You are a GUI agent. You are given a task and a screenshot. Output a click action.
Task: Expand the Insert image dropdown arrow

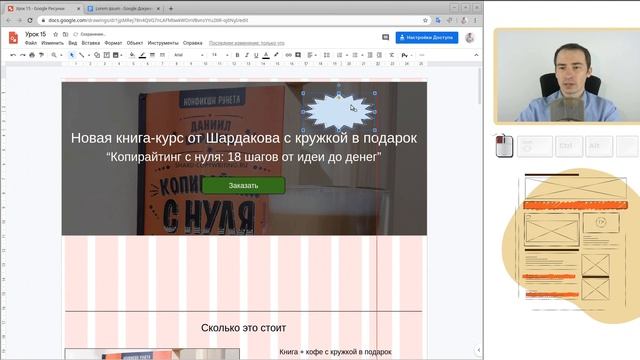(122, 55)
